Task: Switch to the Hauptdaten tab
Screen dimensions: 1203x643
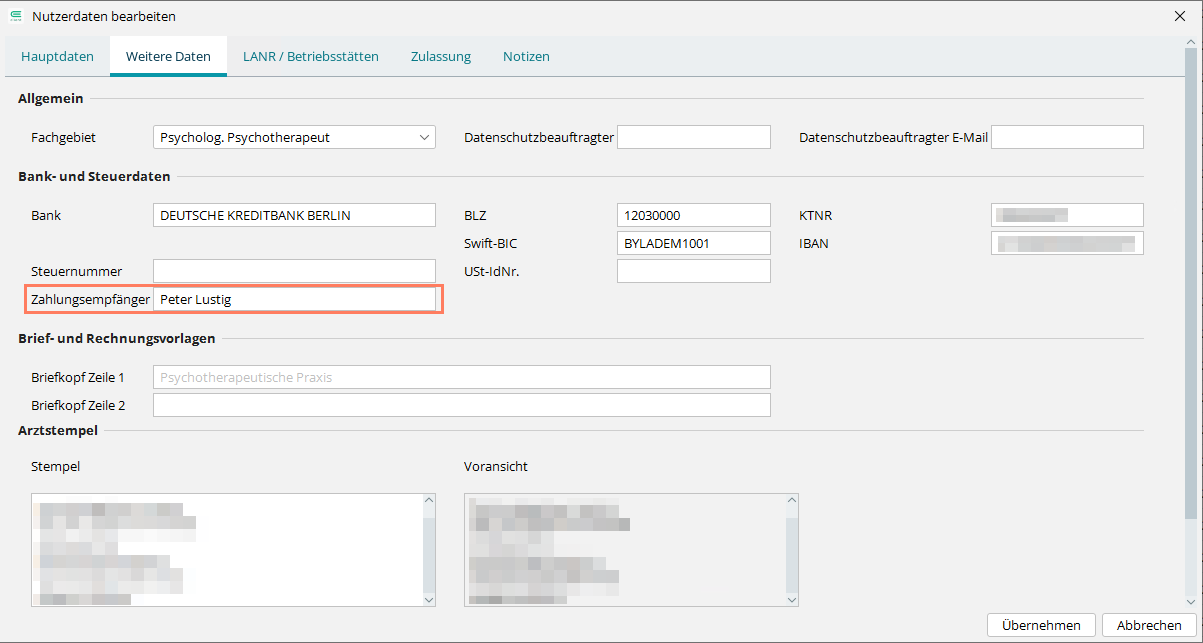Action: pos(57,56)
